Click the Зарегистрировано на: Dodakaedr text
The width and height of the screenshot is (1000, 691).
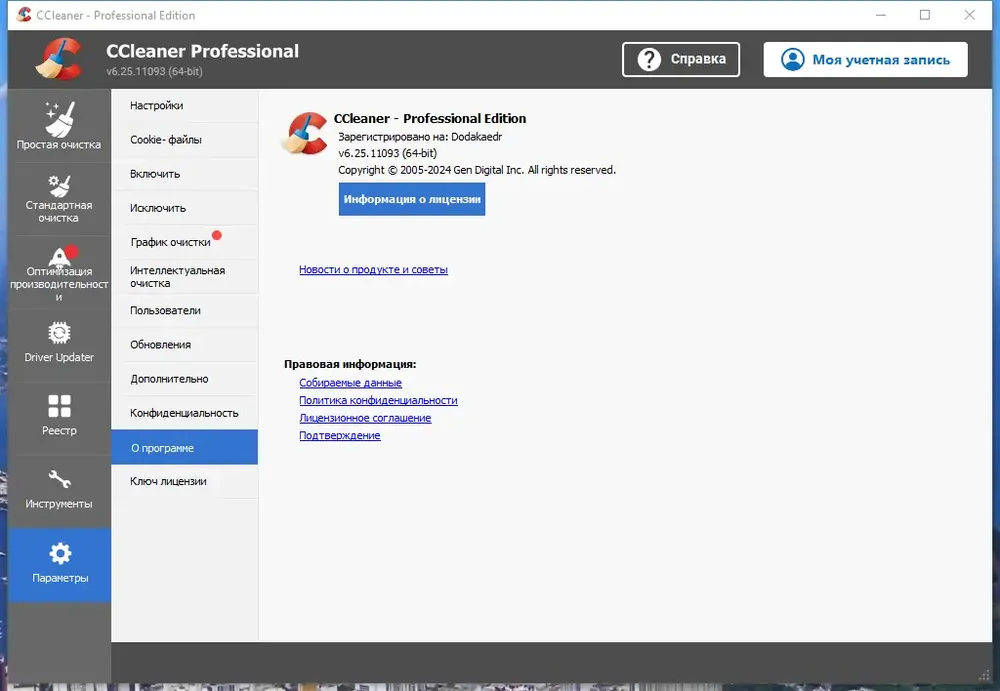click(x=420, y=137)
